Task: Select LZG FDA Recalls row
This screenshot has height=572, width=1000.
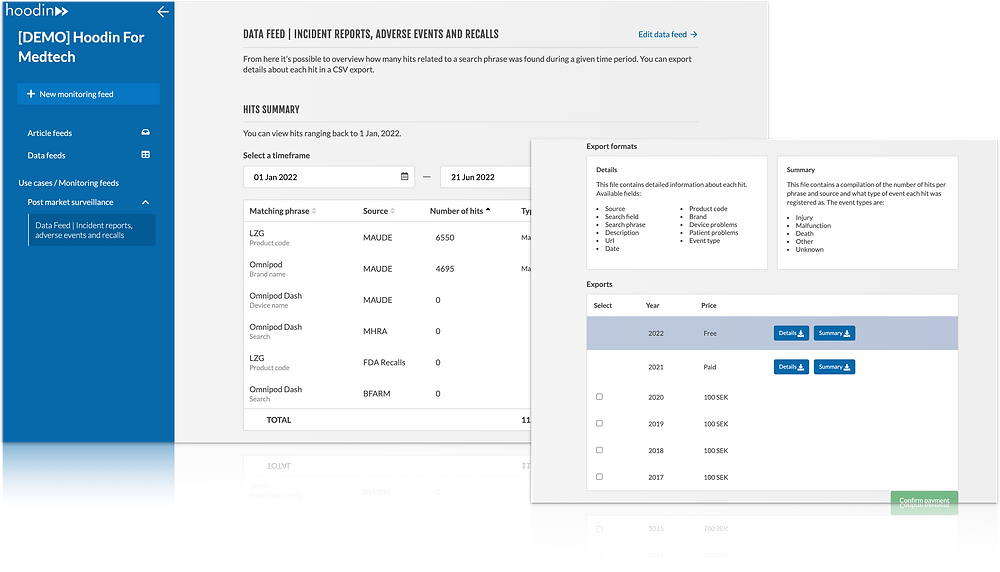Action: click(x=386, y=362)
